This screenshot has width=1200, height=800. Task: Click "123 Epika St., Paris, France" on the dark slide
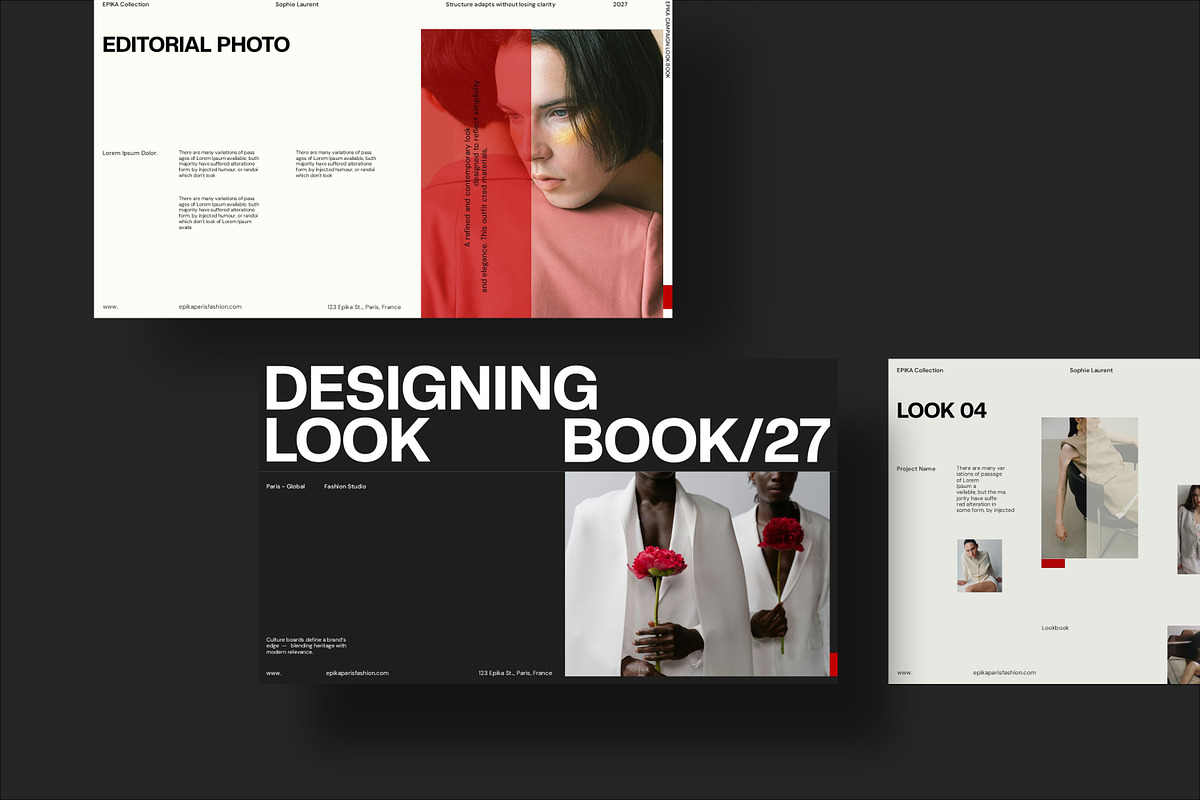tap(515, 673)
